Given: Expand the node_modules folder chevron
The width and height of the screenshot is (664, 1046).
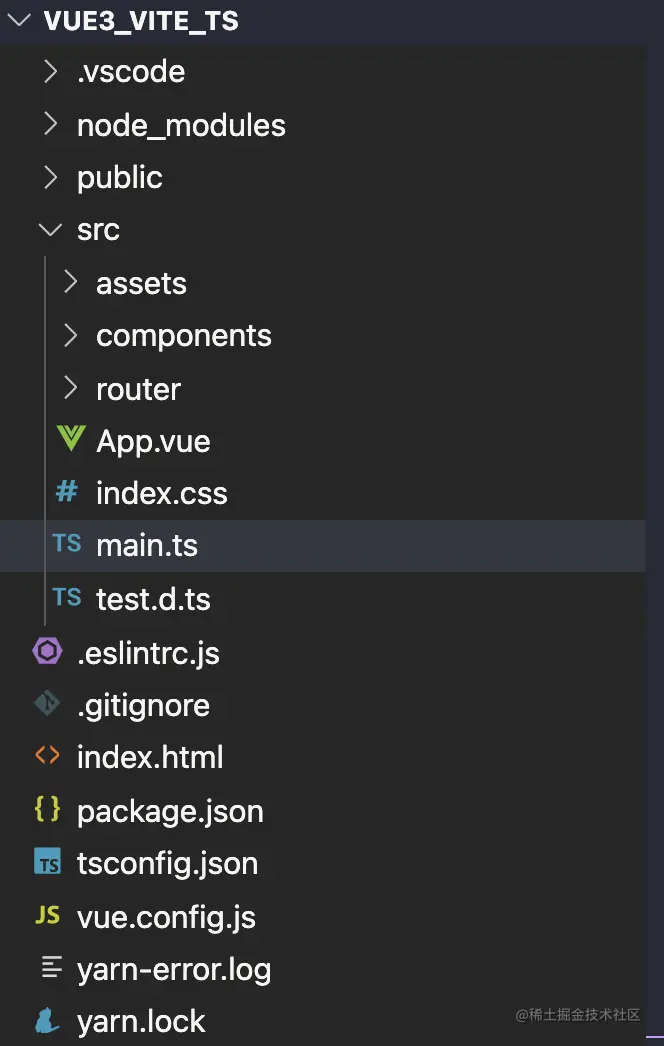Looking at the screenshot, I should 50,124.
